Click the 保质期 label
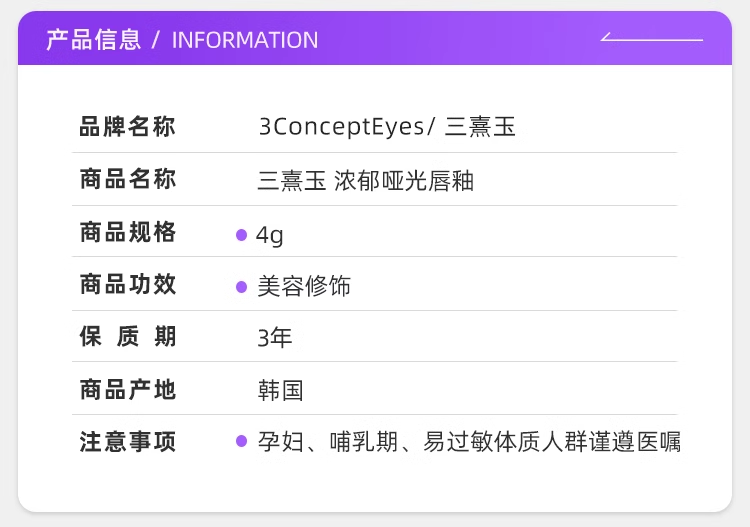Screen dimensions: 750x527 point(127,338)
